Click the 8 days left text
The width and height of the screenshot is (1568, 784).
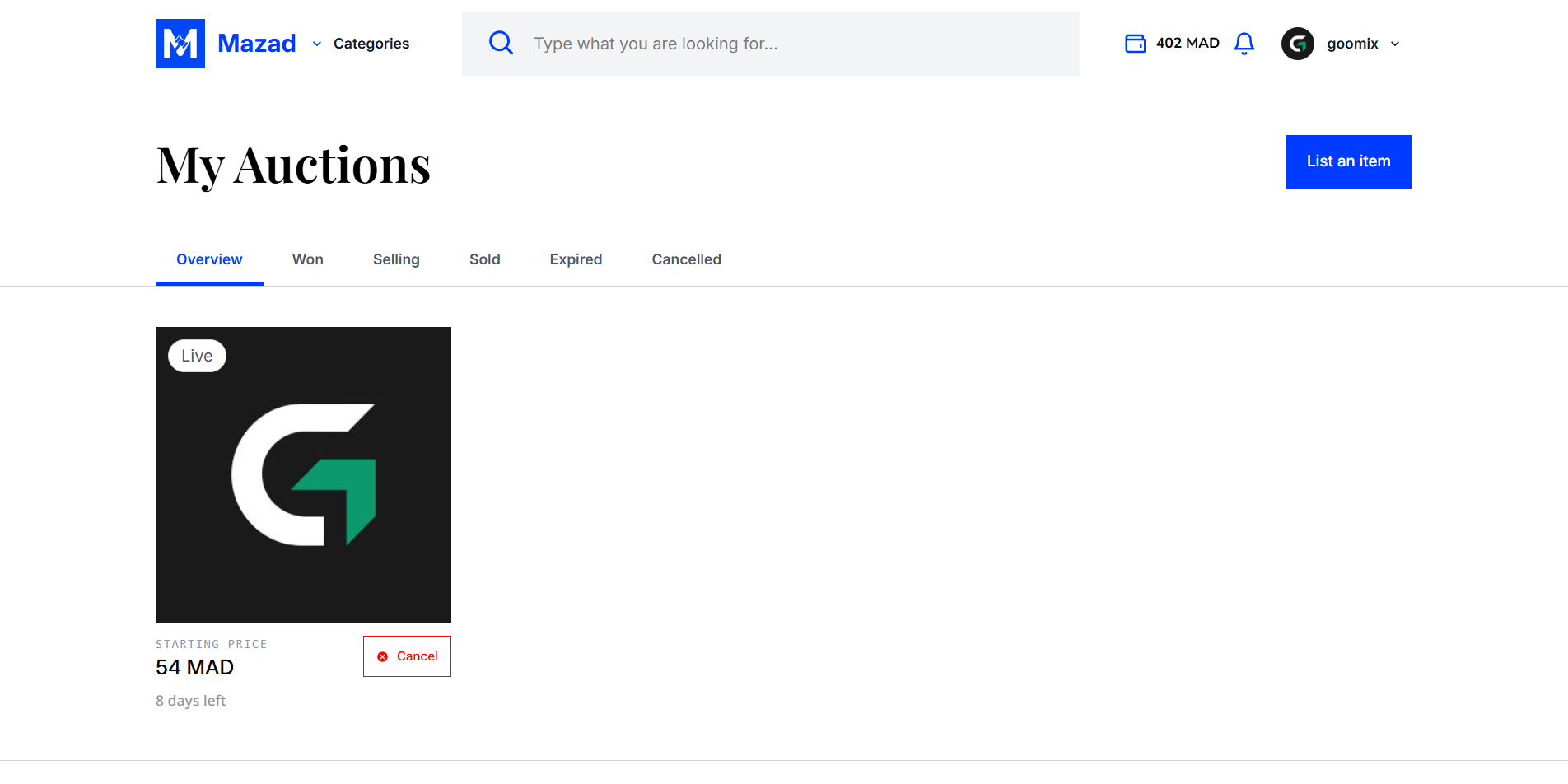click(x=190, y=701)
